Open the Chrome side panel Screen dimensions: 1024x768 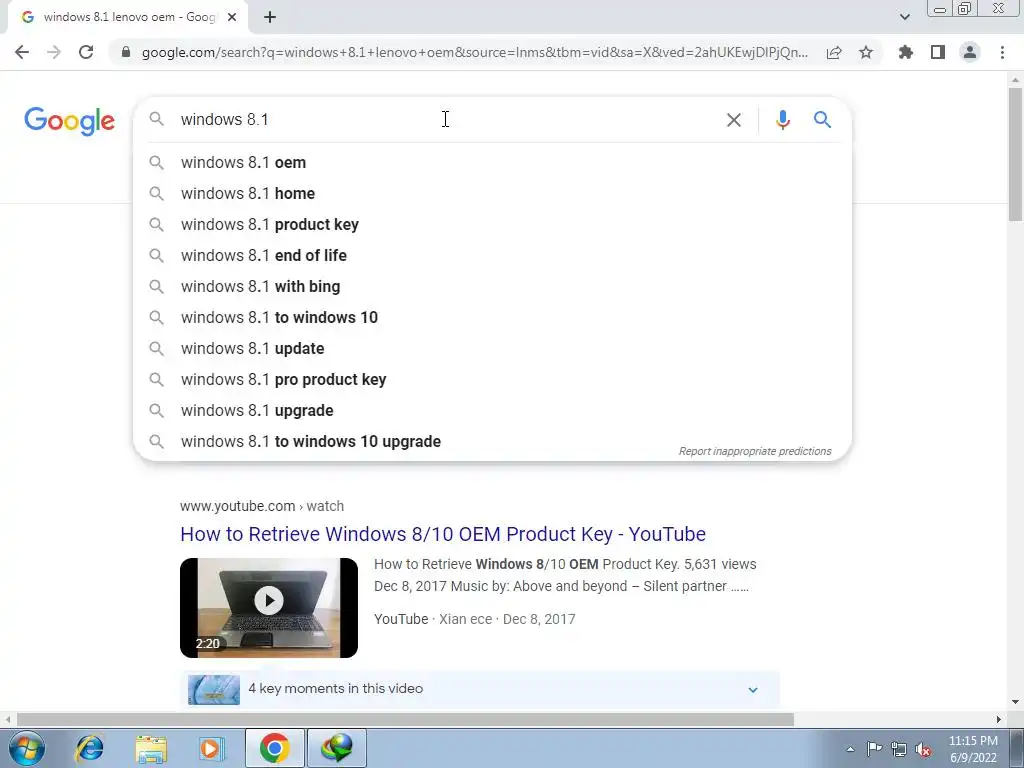(938, 52)
